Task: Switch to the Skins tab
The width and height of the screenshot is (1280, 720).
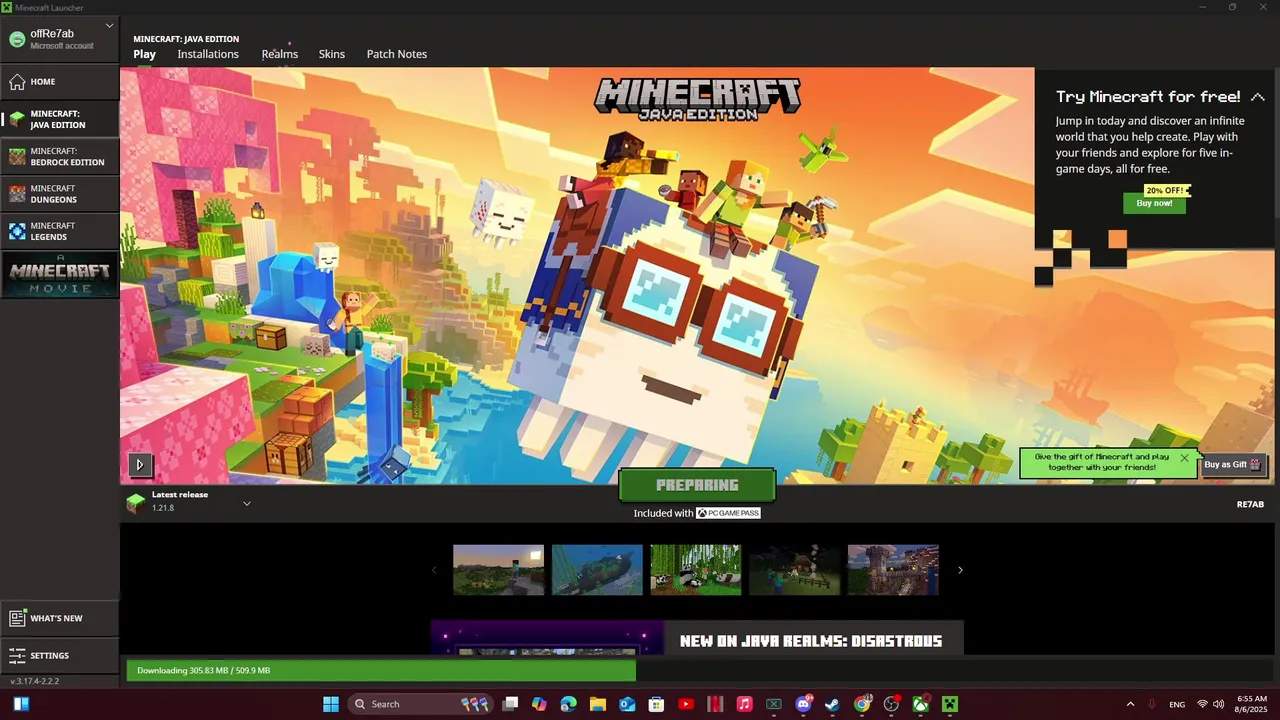Action: click(x=332, y=54)
